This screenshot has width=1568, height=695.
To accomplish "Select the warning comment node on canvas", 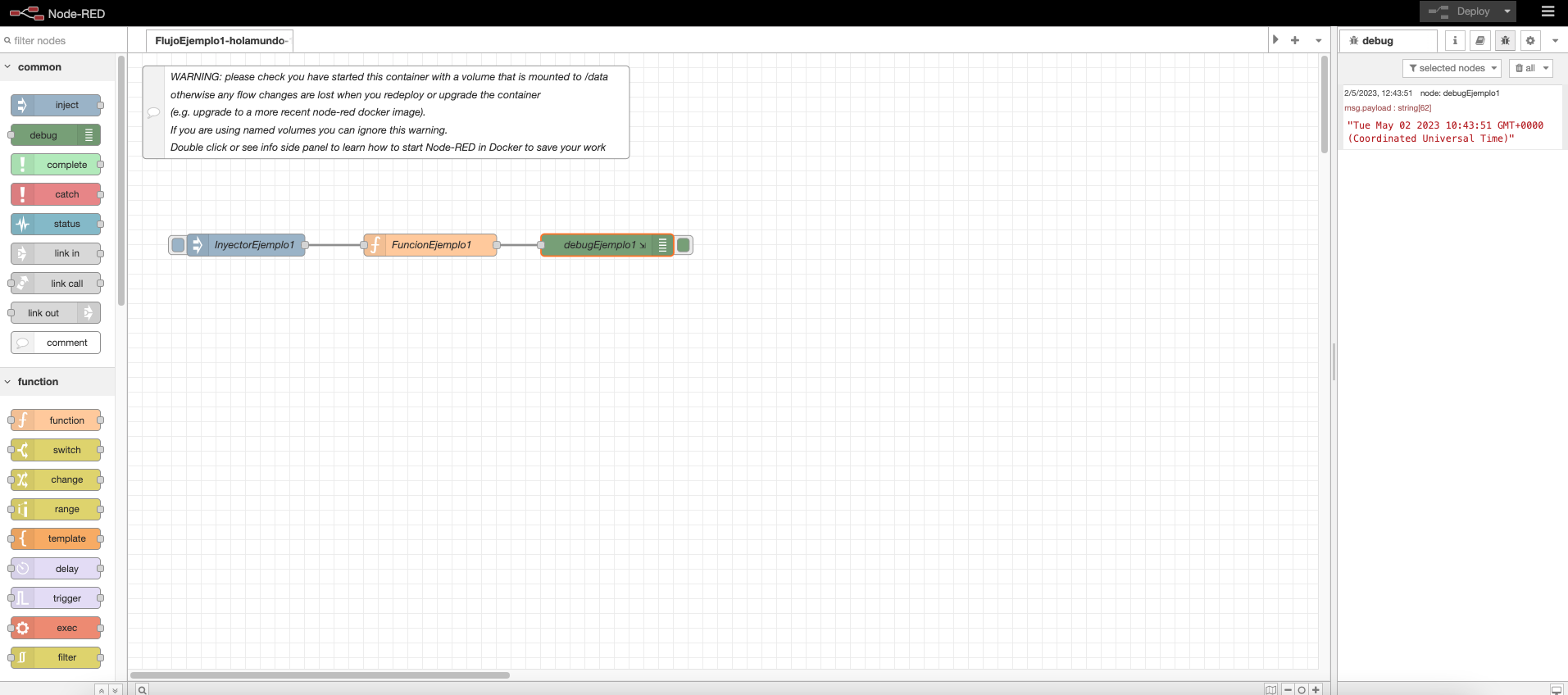I will coord(386,112).
